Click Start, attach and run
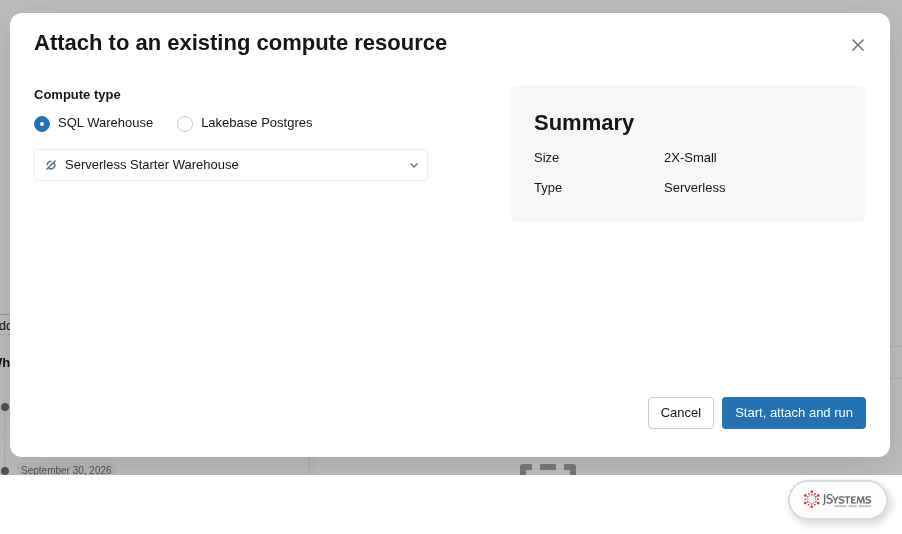Screen dimensions: 902x534 pos(794,413)
